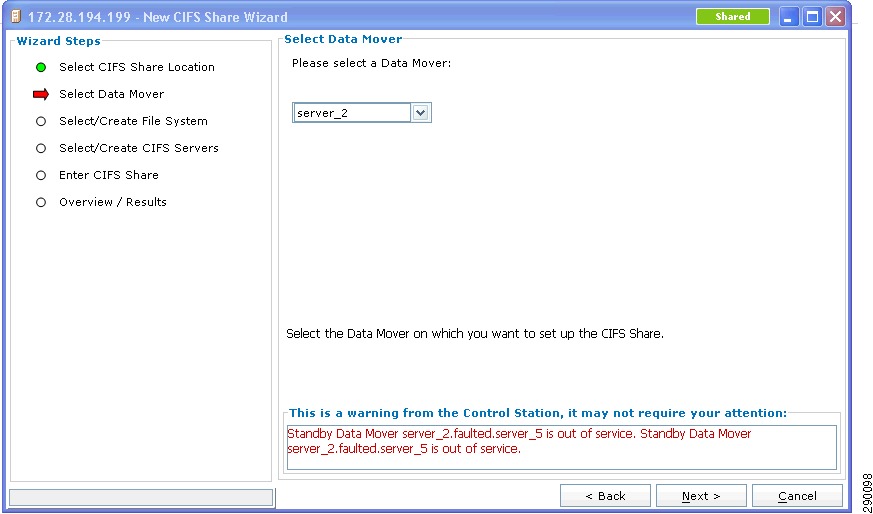Click the circle next to Select/Create File System
873x514 pixels.
[x=41, y=121]
